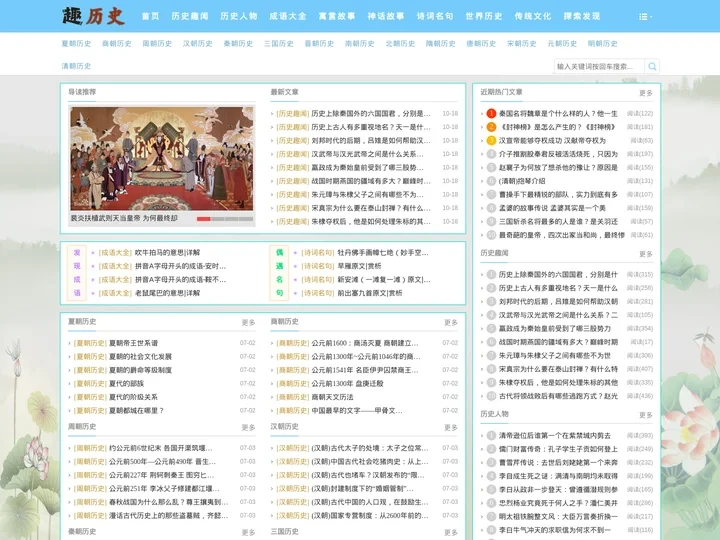Open the 成语大全 navigation item

[288, 16]
